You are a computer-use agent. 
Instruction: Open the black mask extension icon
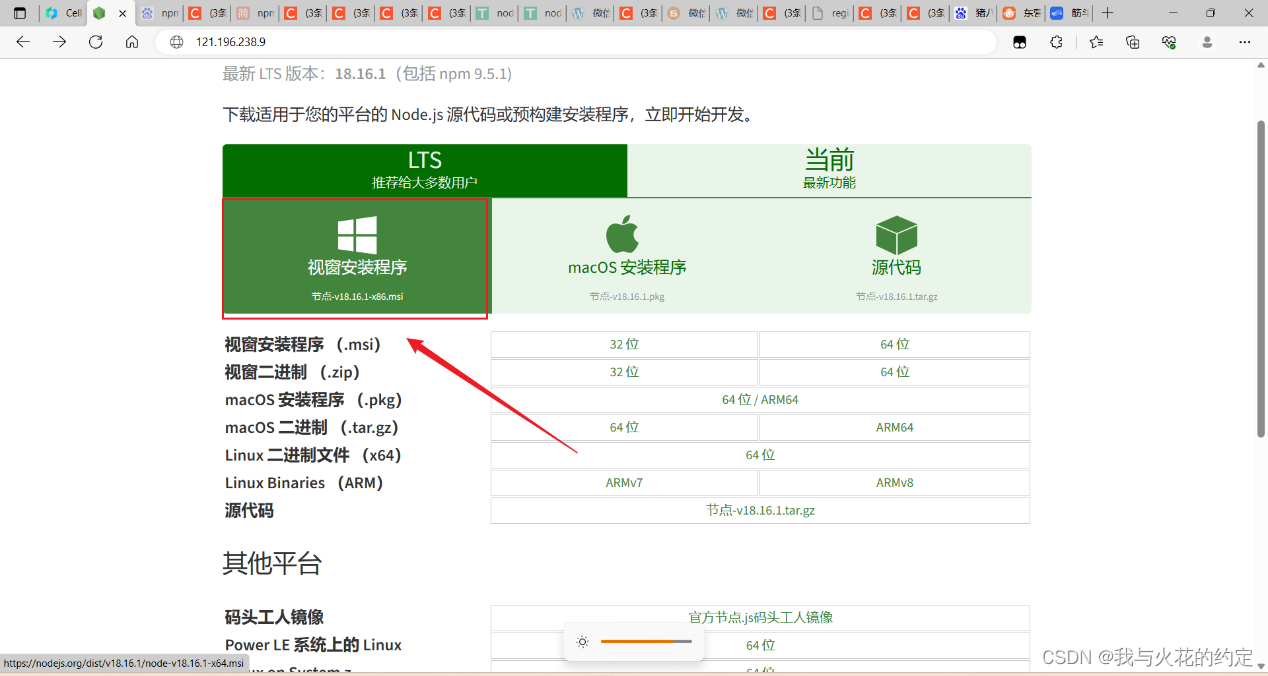coord(1020,42)
